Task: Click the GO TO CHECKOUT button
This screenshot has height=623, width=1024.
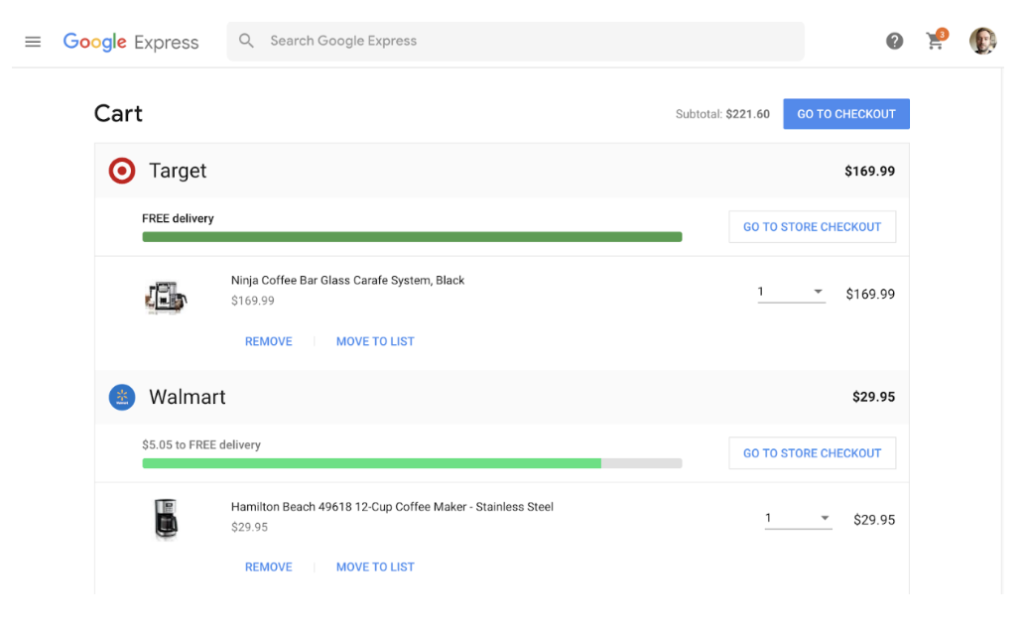Action: click(x=846, y=114)
